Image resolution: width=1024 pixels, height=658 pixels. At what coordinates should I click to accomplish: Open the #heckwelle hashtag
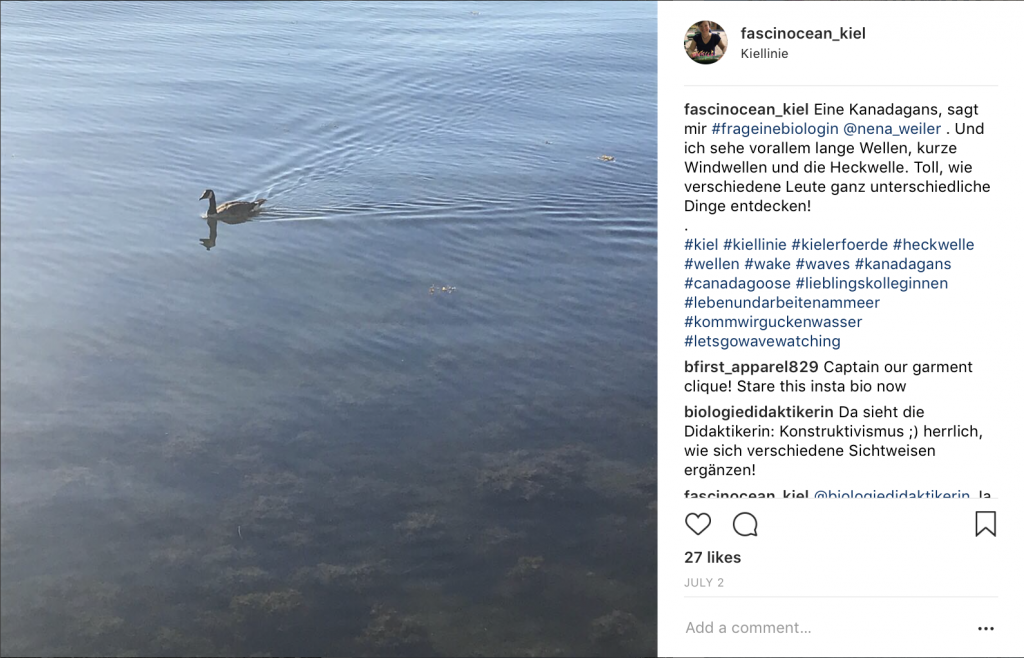point(933,245)
